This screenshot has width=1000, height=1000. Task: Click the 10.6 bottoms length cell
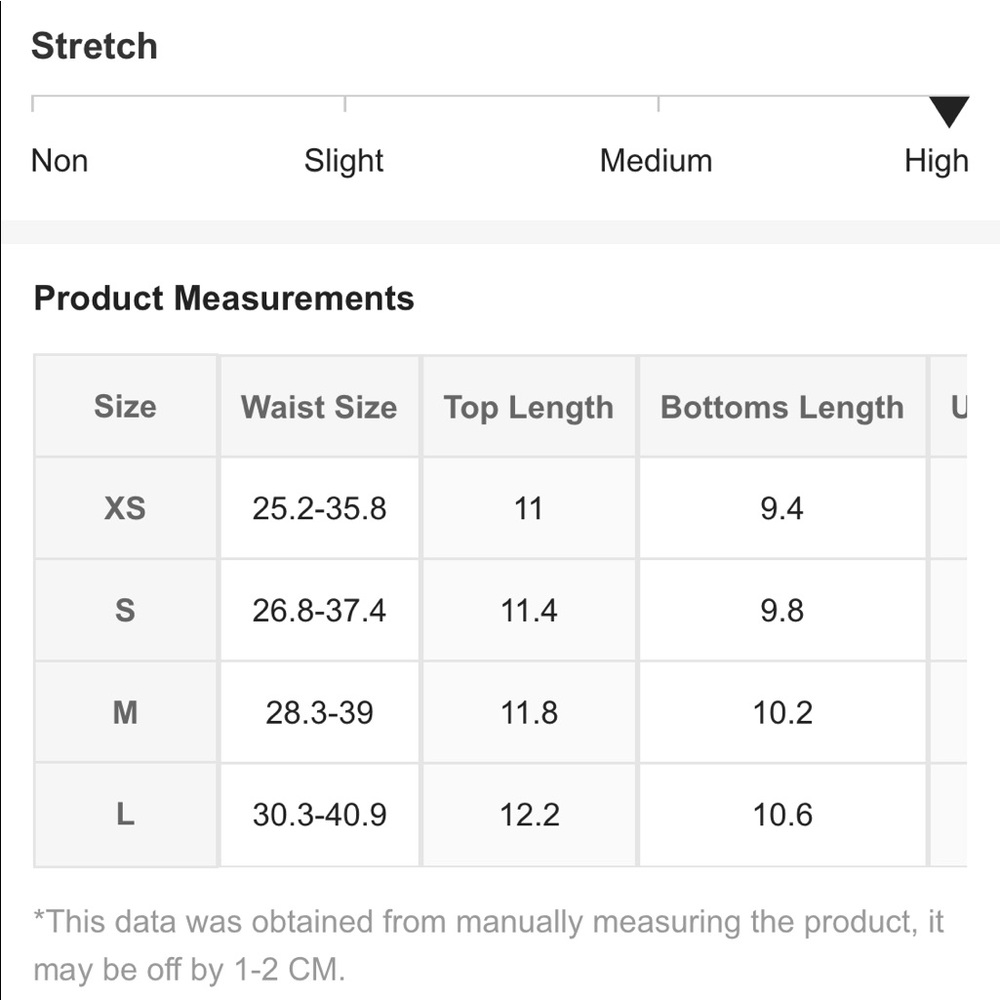point(782,814)
